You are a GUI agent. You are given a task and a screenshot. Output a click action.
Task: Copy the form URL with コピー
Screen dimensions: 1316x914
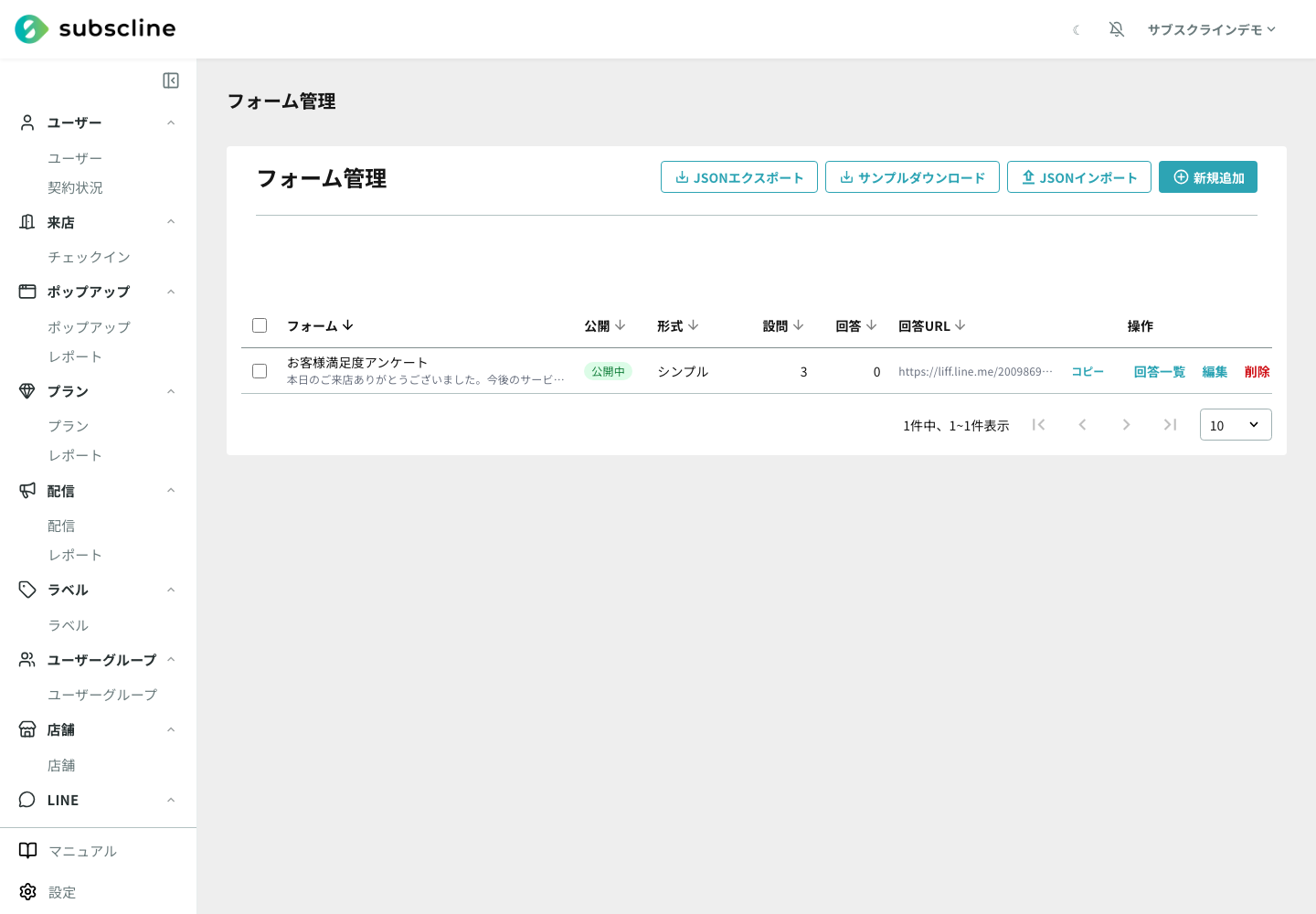[1088, 371]
